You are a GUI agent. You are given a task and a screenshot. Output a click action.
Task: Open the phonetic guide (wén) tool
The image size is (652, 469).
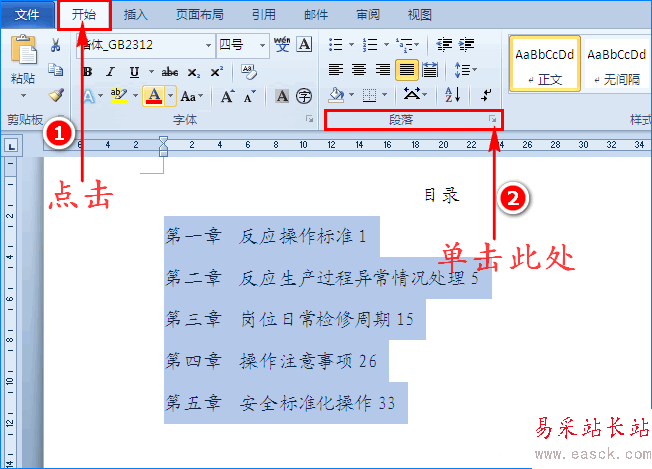(282, 44)
